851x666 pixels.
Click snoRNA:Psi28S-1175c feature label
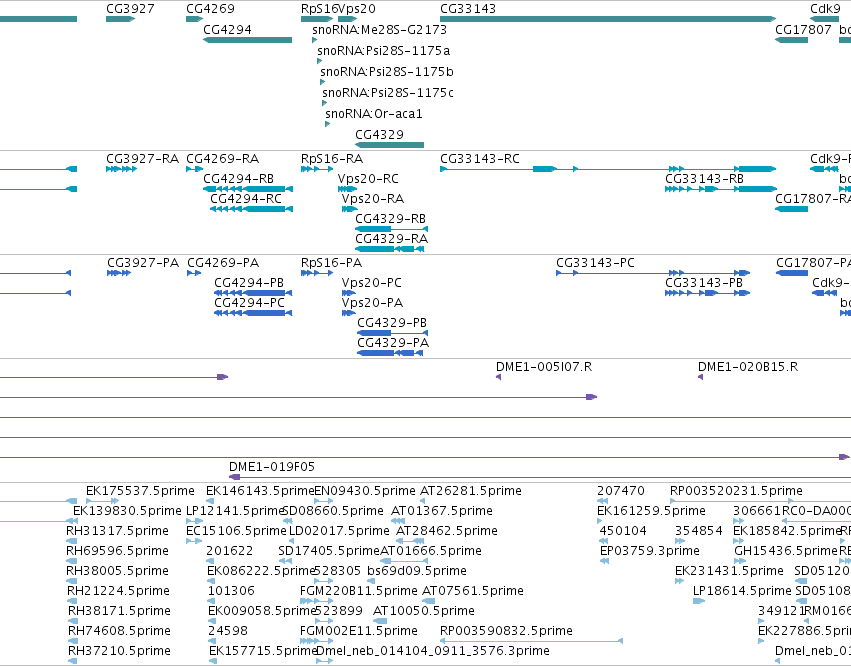[388, 93]
